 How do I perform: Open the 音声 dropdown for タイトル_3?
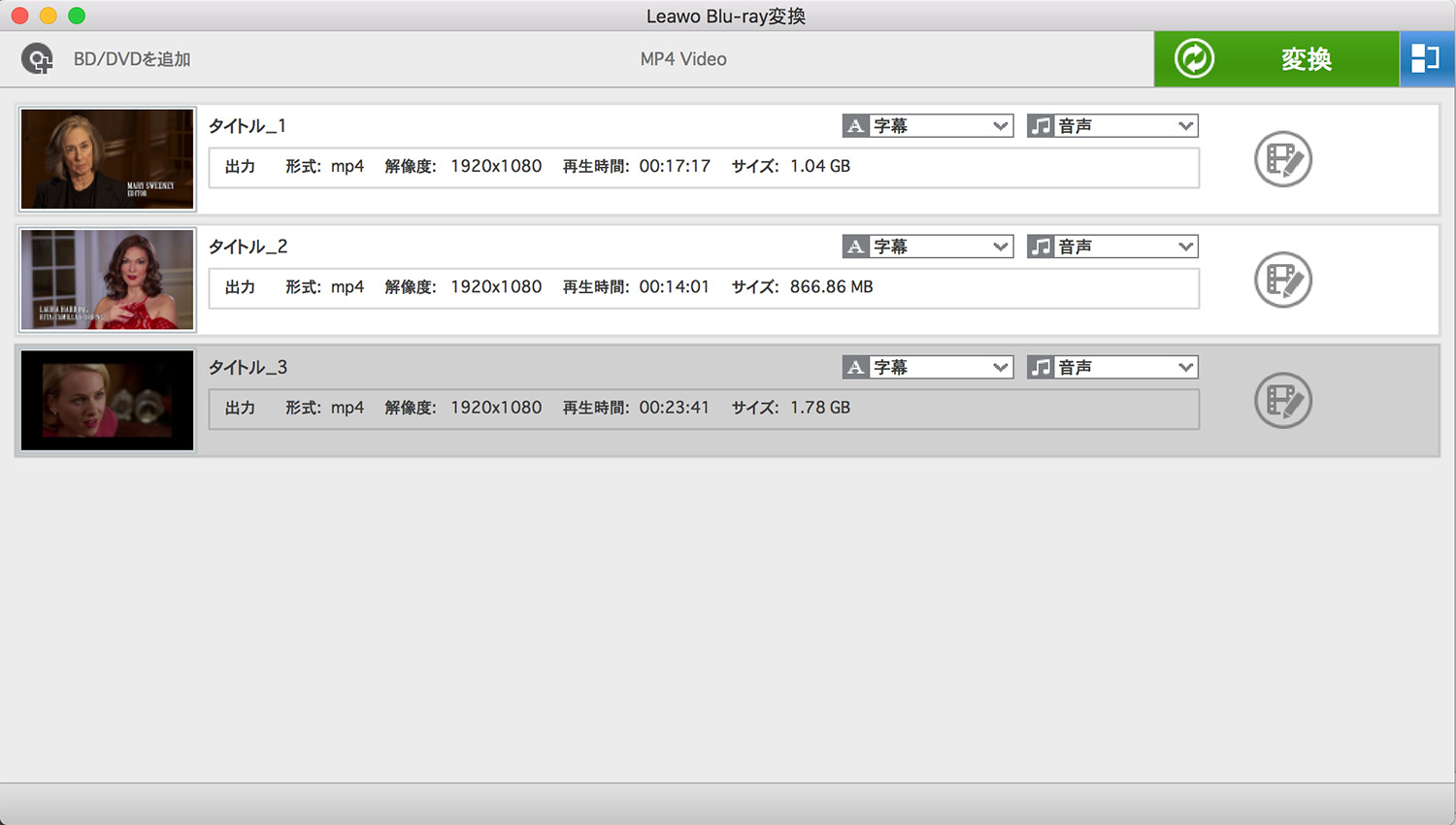tap(1185, 368)
